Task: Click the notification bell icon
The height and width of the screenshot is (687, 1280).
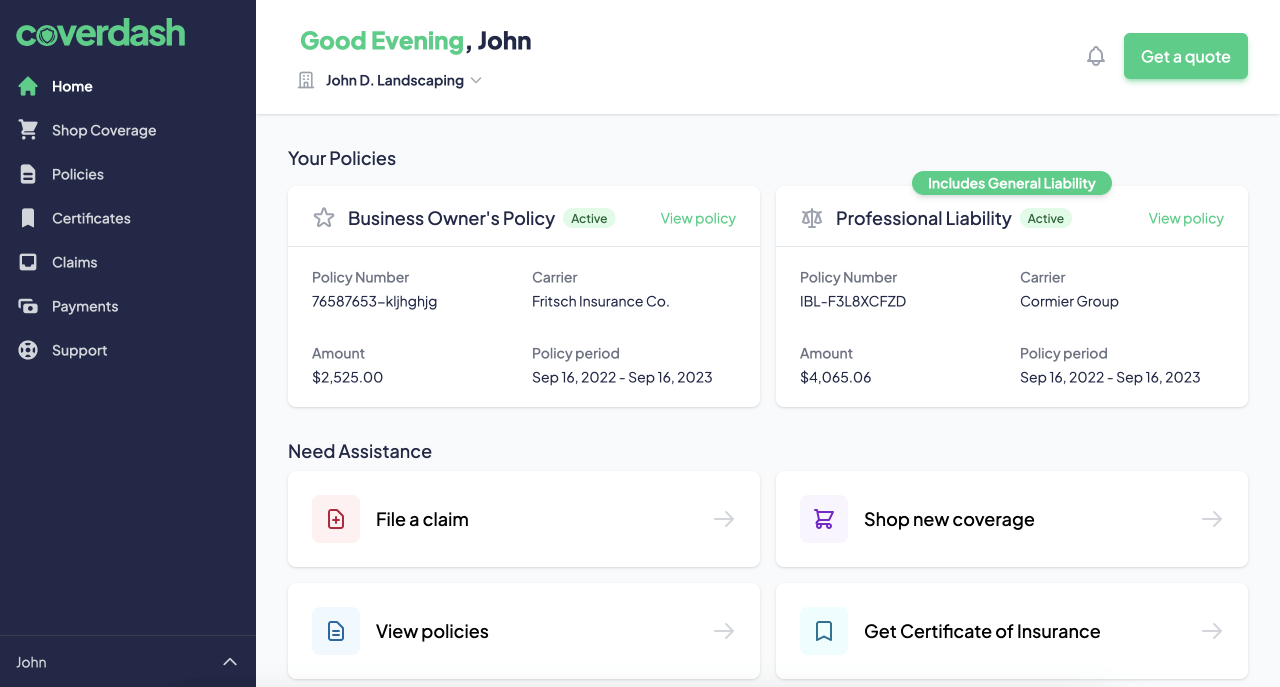Action: click(1096, 56)
